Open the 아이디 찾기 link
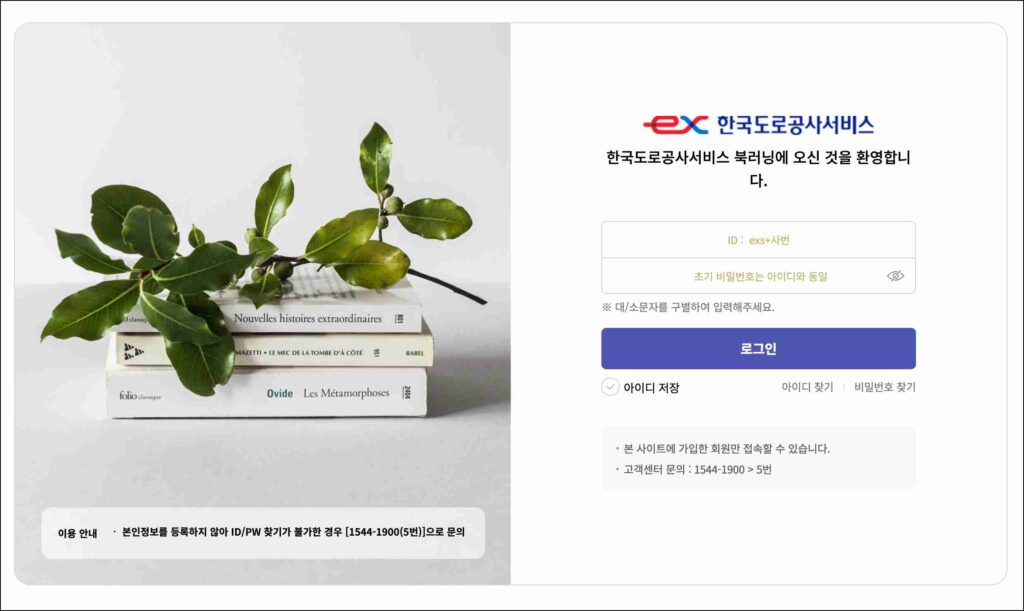Viewport: 1024px width, 611px height. tap(807, 387)
